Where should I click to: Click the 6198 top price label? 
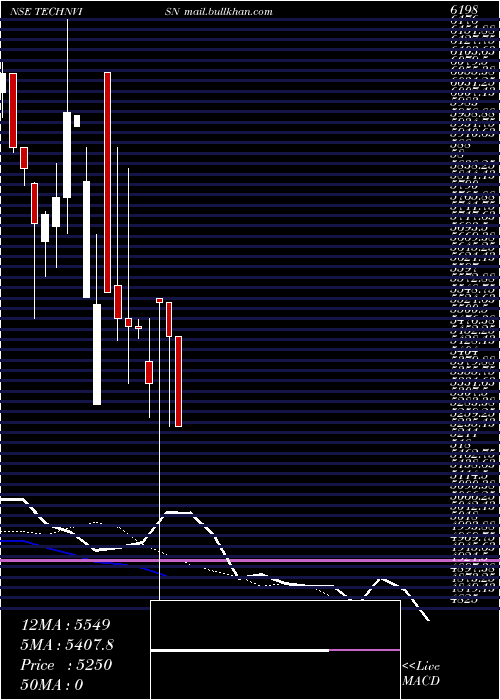(x=464, y=10)
